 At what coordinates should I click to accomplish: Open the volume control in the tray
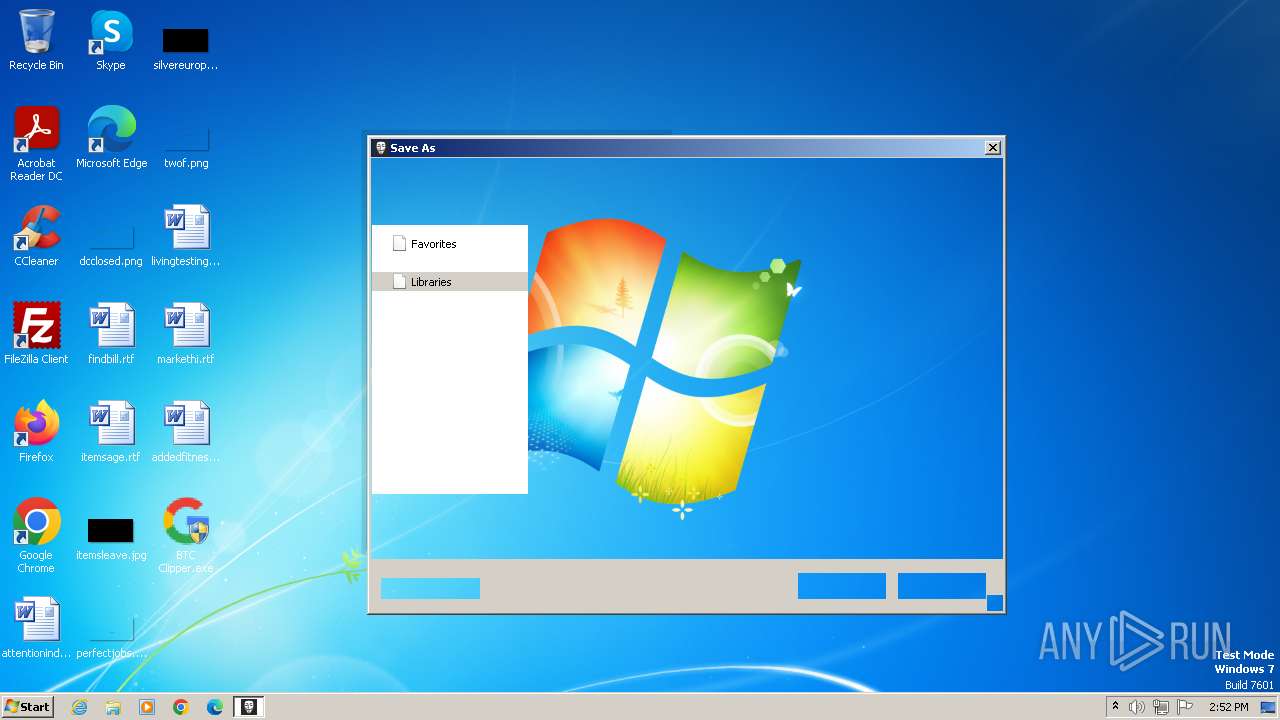[x=1137, y=707]
